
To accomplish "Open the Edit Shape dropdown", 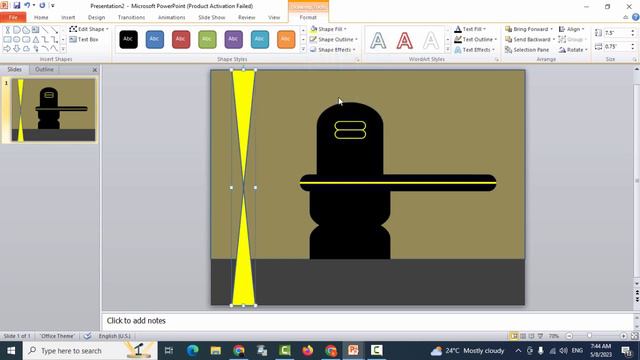I will tap(89, 29).
